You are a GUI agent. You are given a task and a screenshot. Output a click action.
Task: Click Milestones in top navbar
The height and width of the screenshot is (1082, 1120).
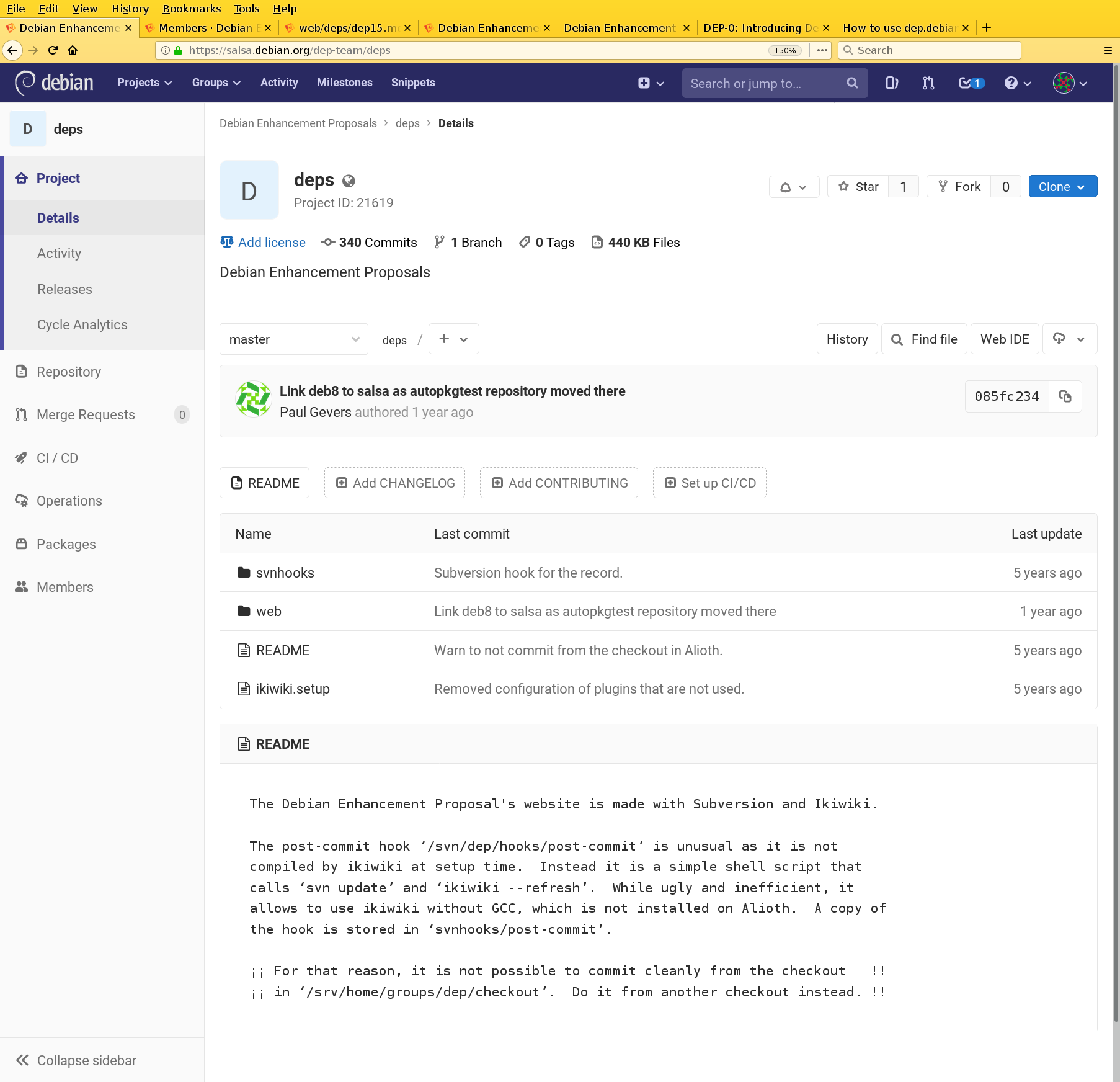tap(344, 83)
